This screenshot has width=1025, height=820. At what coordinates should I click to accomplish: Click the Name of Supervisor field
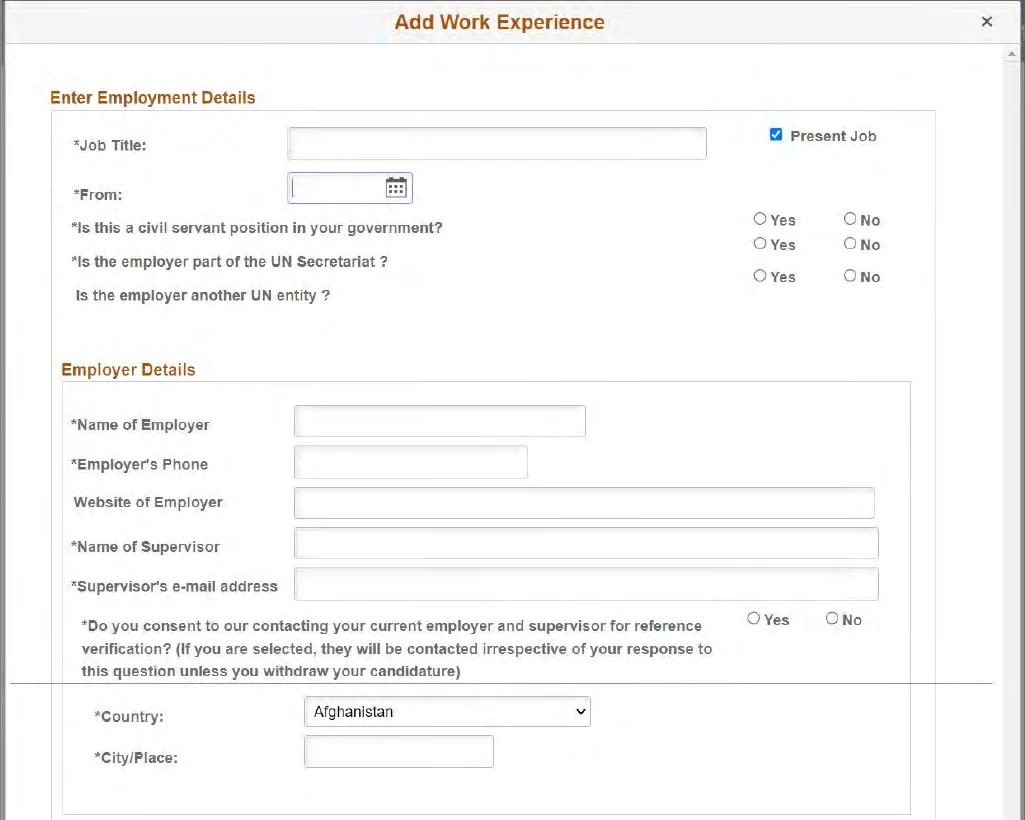tap(586, 543)
